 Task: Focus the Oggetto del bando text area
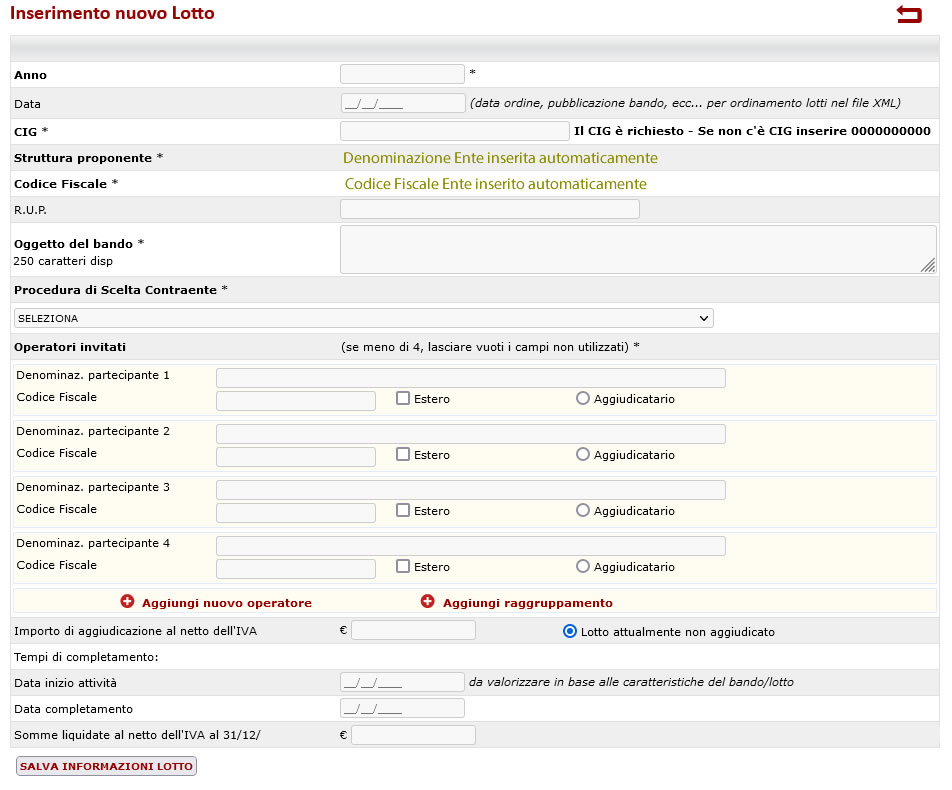[x=637, y=249]
